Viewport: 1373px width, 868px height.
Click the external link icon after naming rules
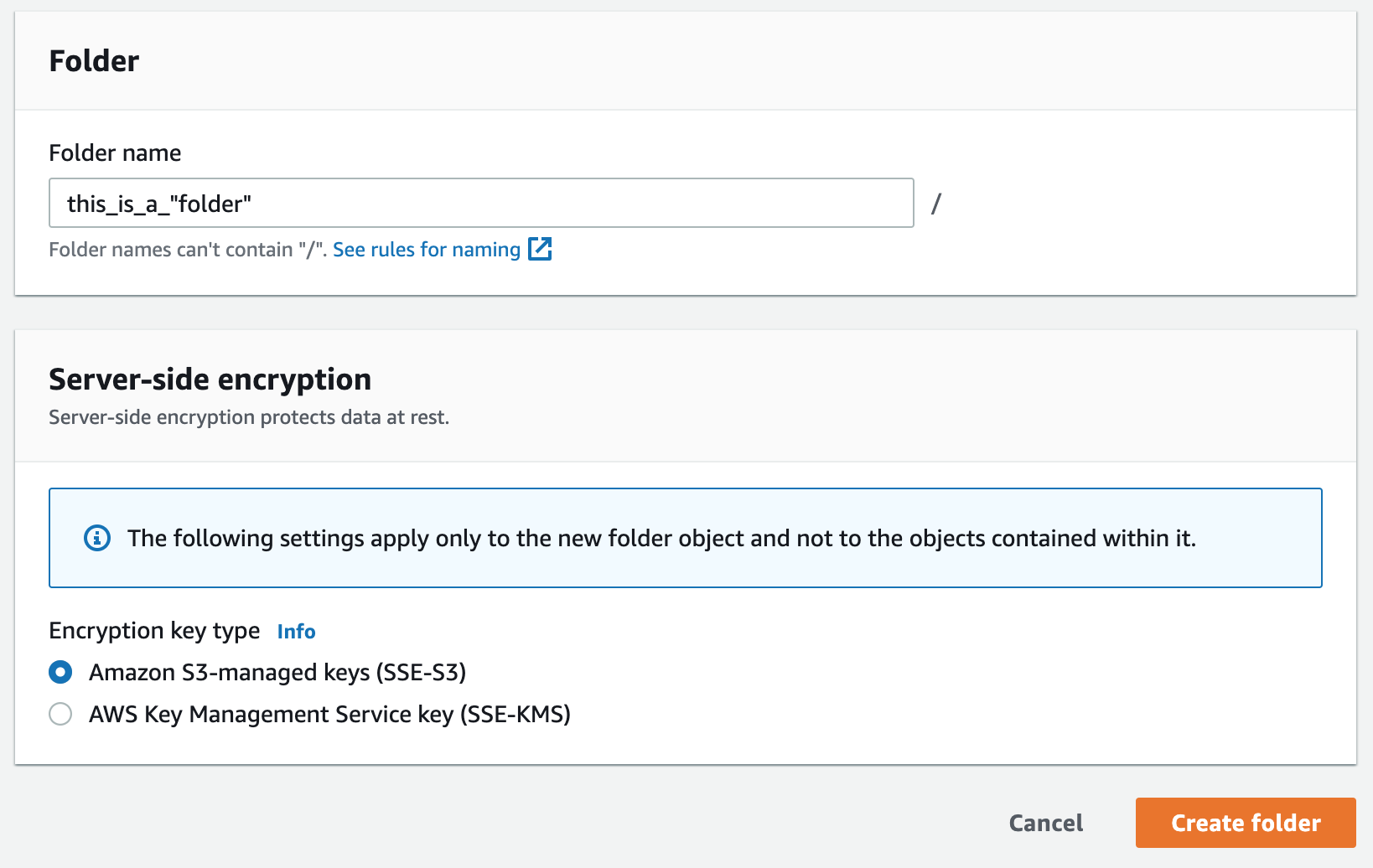pyautogui.click(x=540, y=249)
